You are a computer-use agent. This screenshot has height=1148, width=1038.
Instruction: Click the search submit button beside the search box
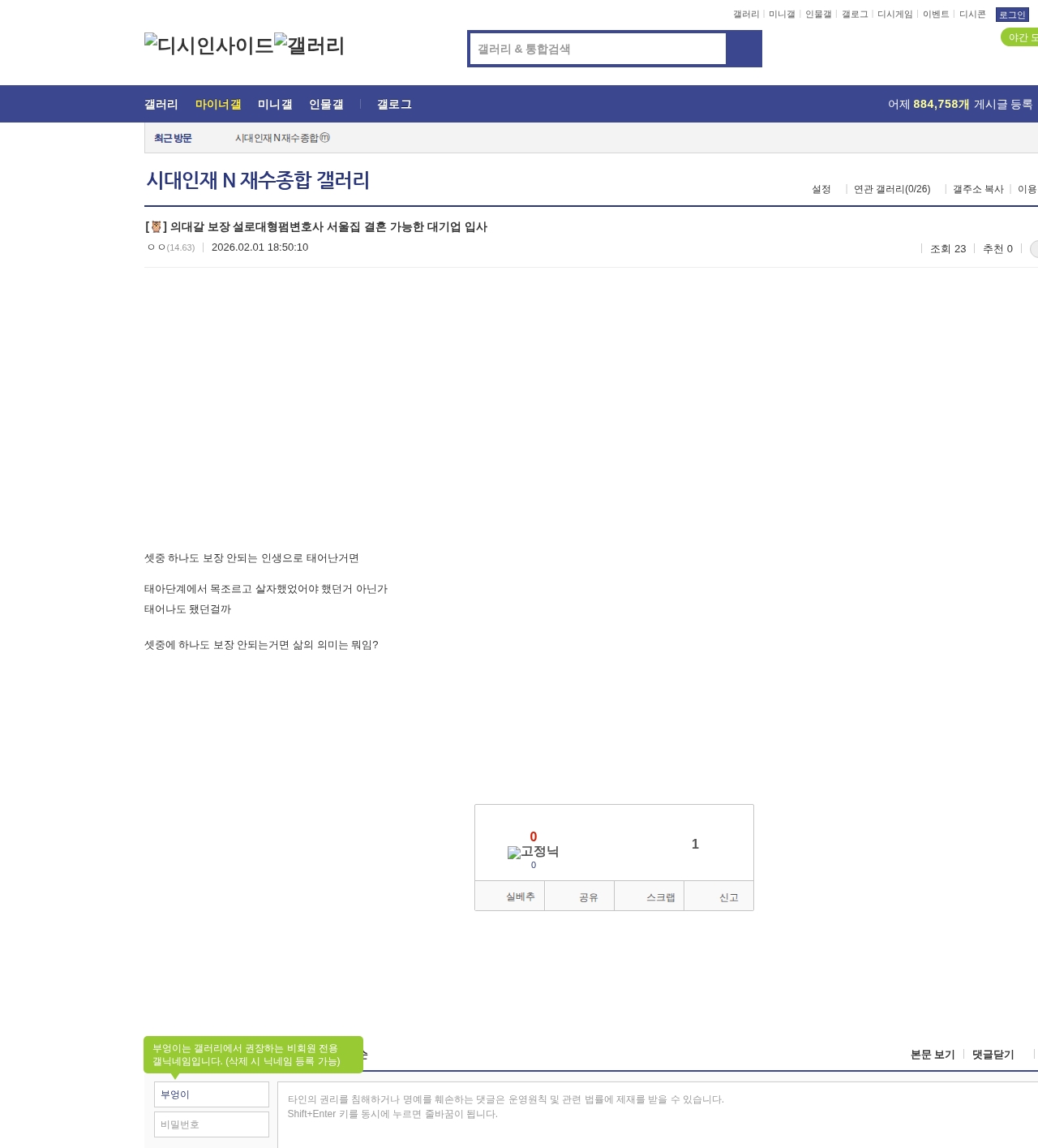[x=744, y=49]
